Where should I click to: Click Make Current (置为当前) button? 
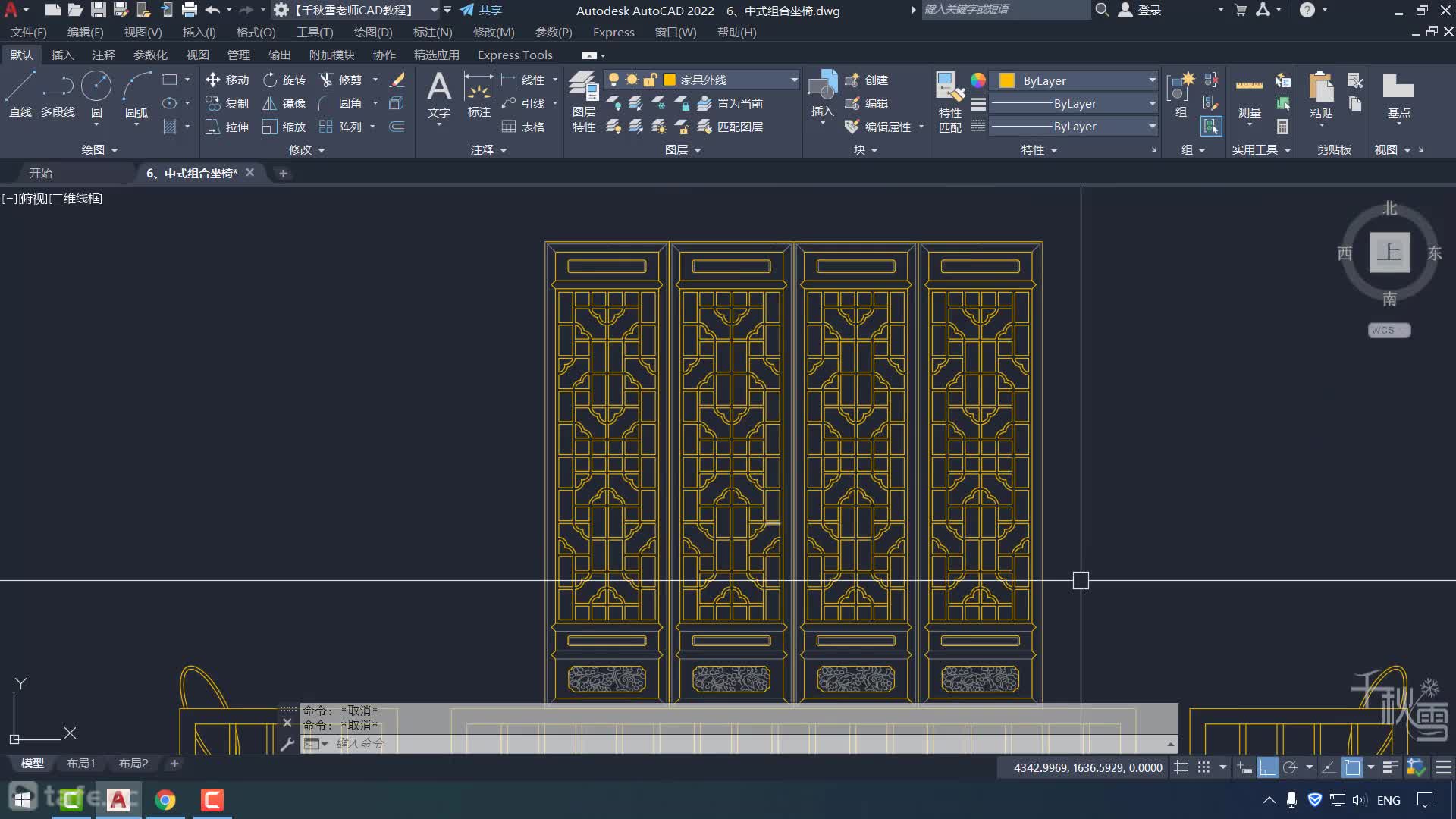tap(730, 103)
